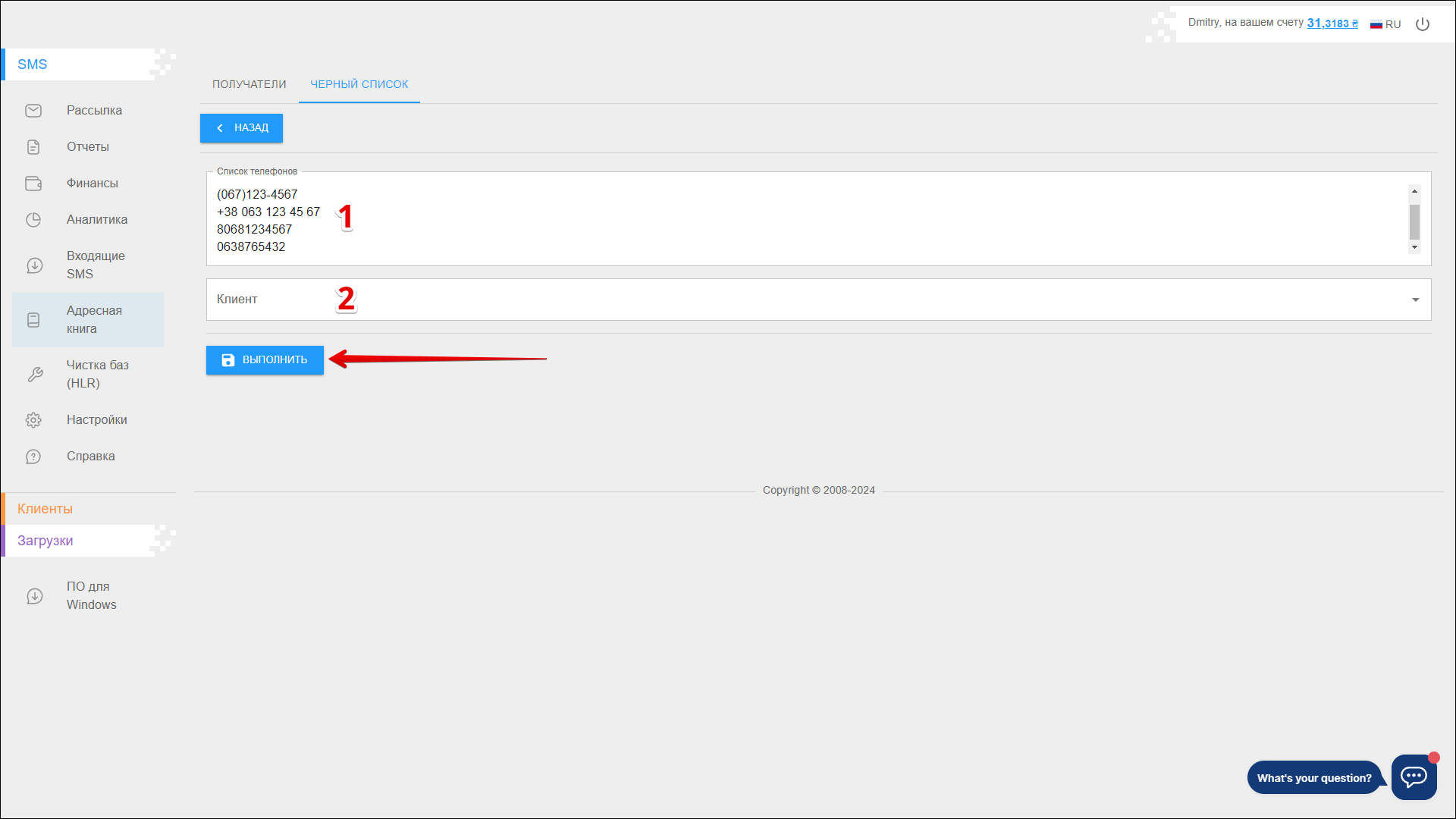
Task: Open the RU language selector
Action: click(1385, 24)
